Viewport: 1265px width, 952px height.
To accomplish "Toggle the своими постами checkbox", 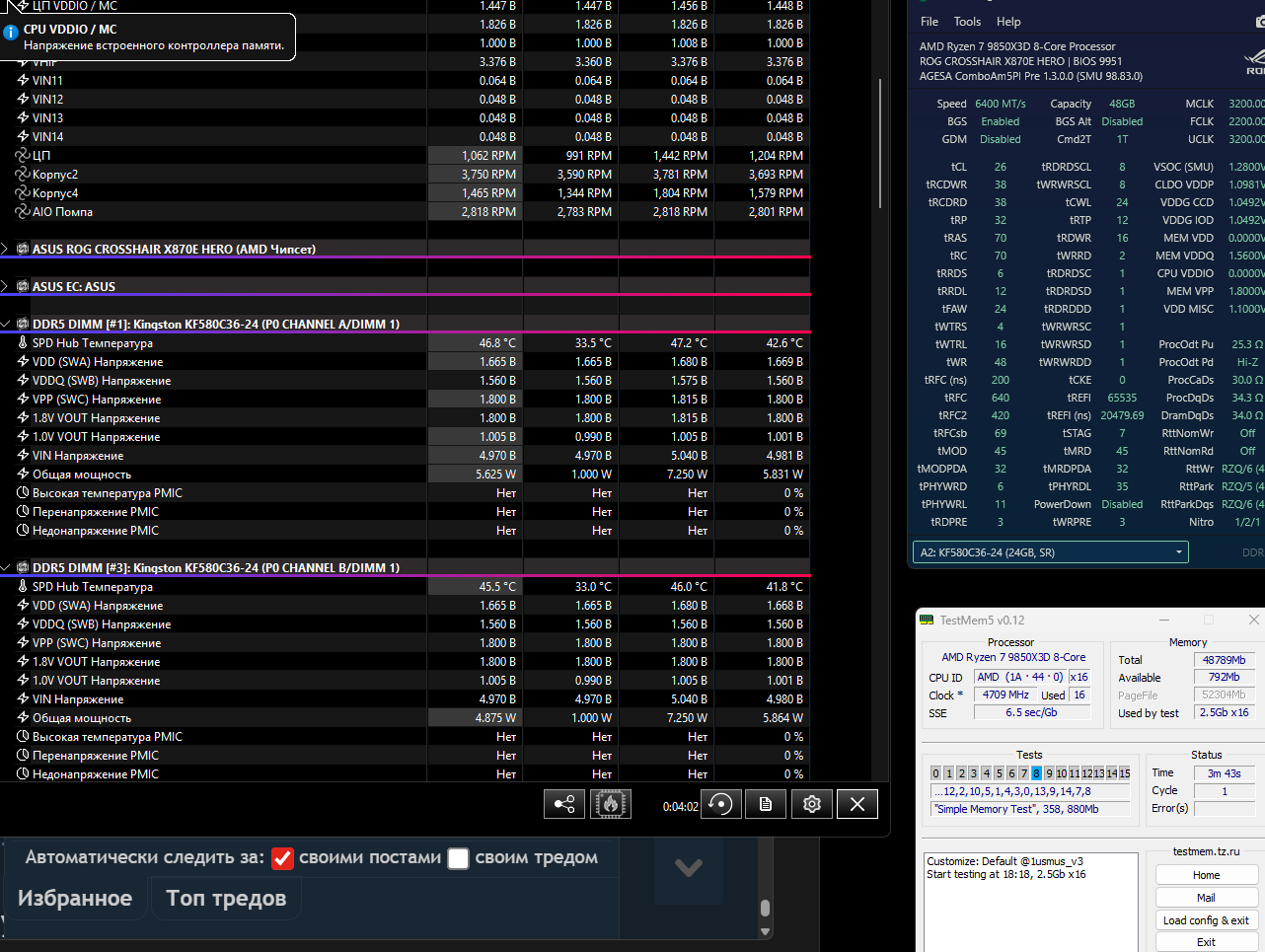I will [x=282, y=858].
